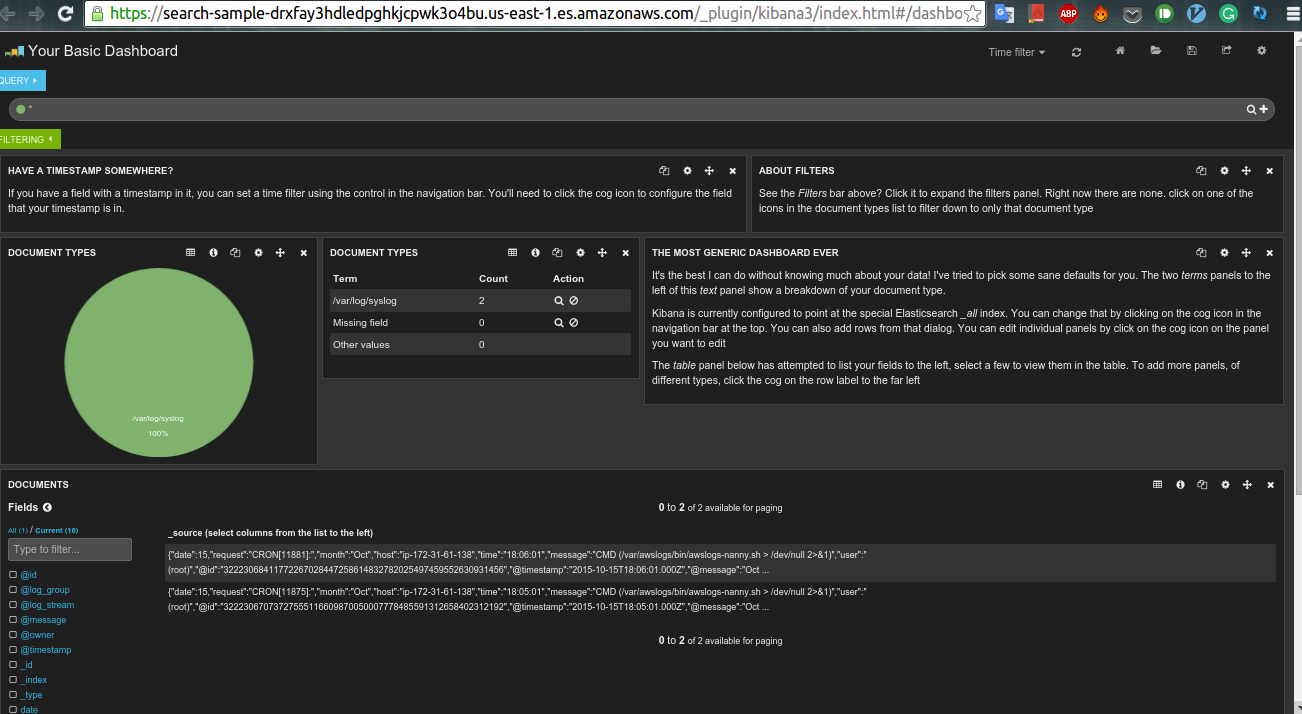The height and width of the screenshot is (714, 1302).
Task: Click magnifier in Missing field row
Action: click(559, 322)
